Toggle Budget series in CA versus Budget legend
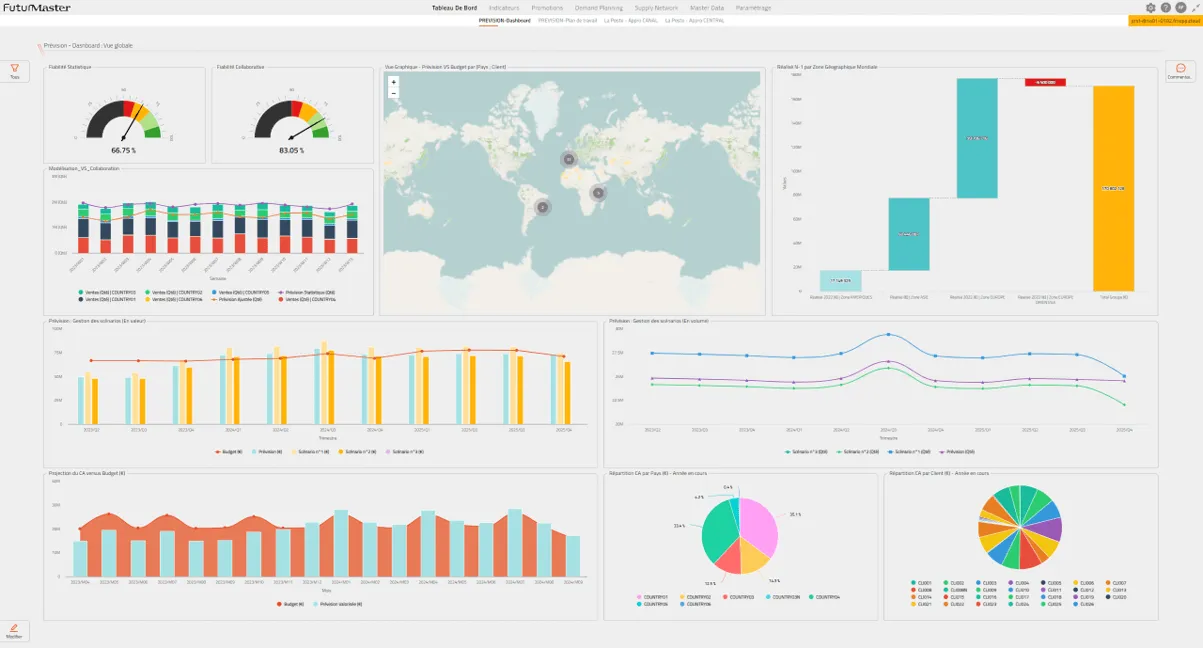 (x=290, y=604)
